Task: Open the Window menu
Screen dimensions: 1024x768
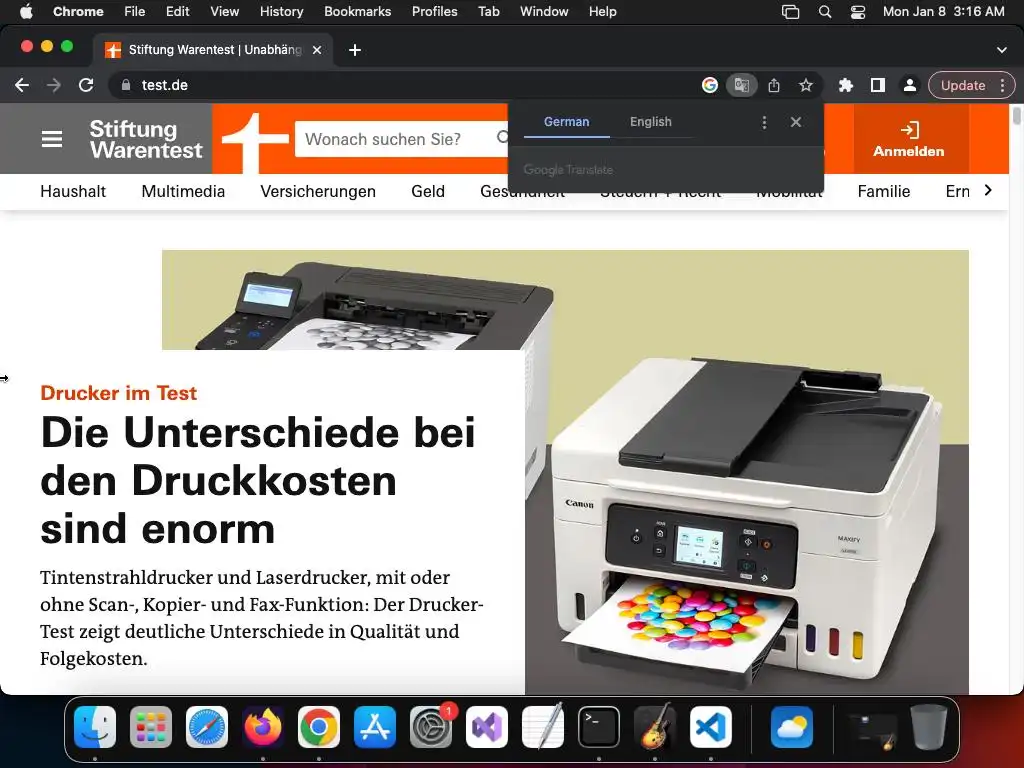Action: [x=544, y=11]
